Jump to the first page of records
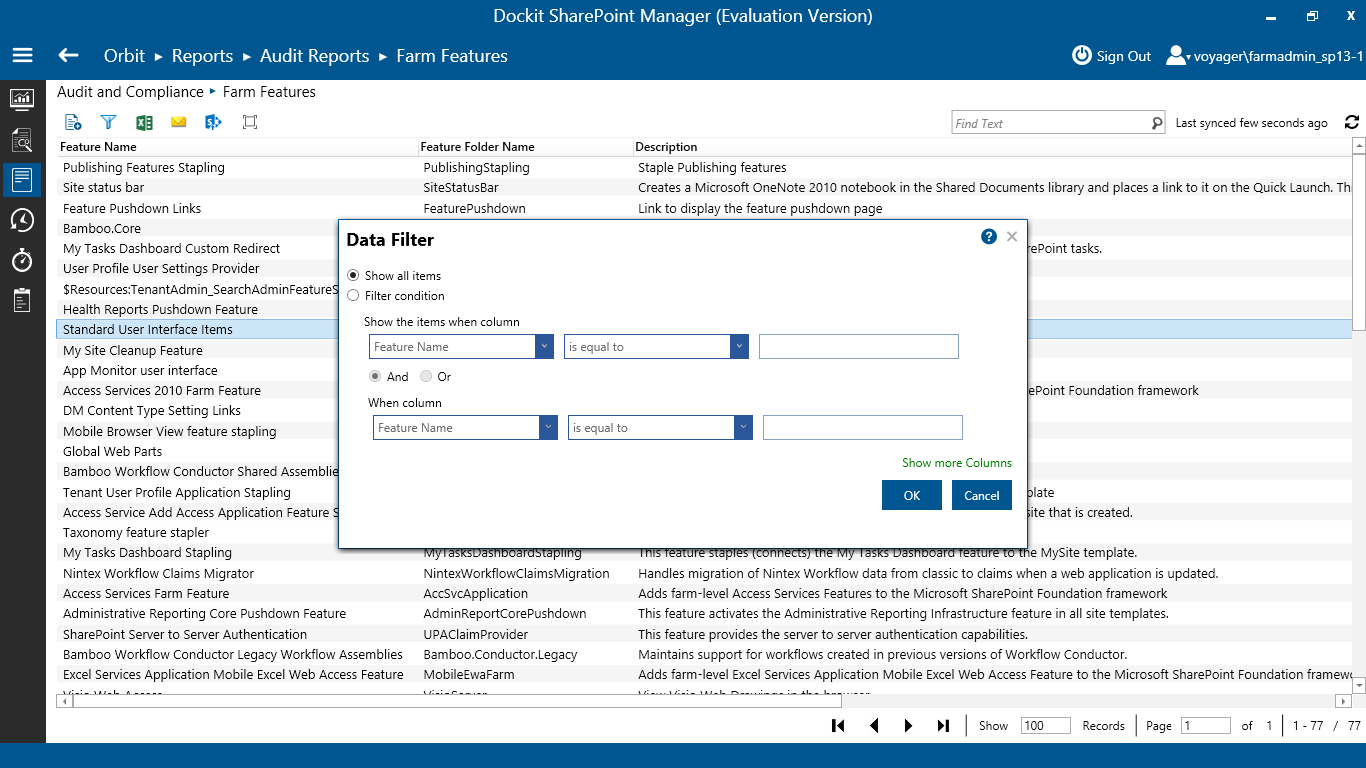The image size is (1366, 768). 838,726
